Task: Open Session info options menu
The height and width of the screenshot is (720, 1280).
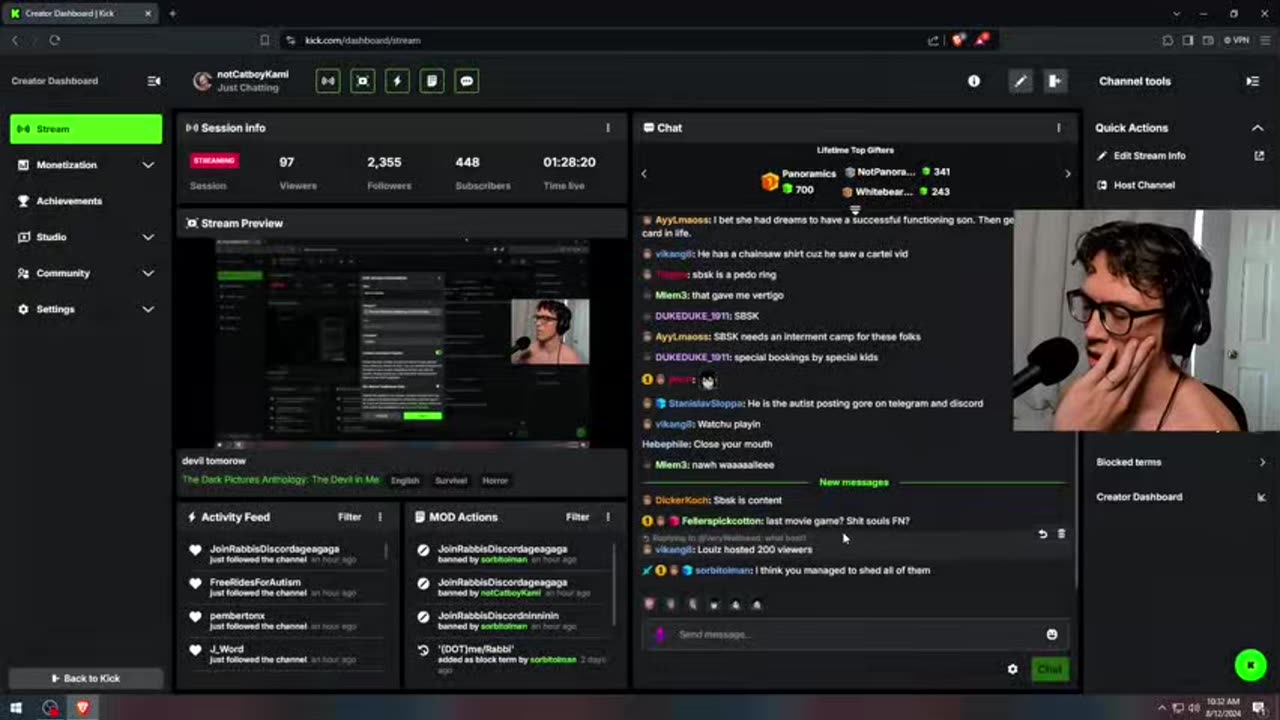Action: (607, 128)
